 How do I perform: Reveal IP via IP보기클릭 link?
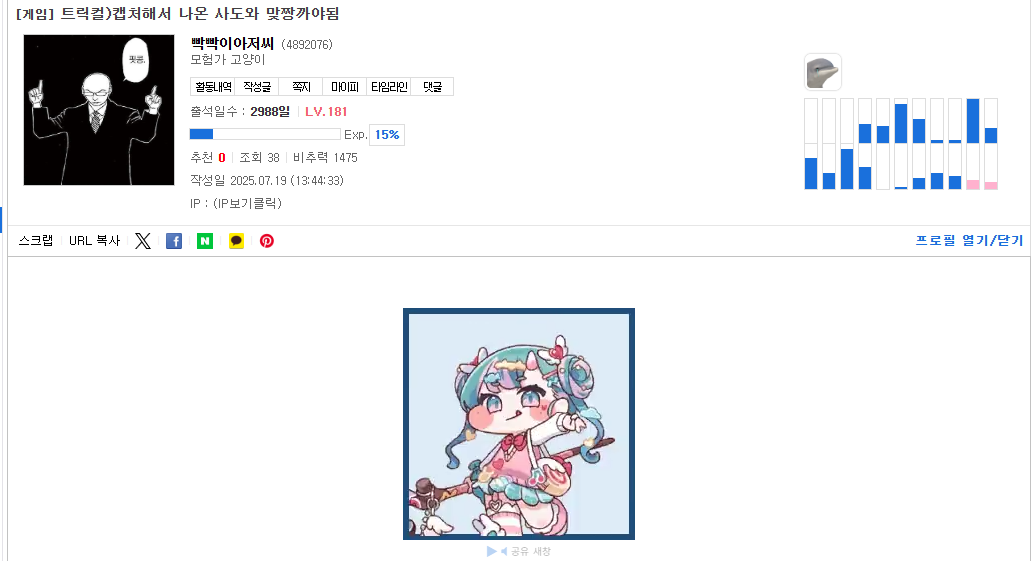click(247, 203)
